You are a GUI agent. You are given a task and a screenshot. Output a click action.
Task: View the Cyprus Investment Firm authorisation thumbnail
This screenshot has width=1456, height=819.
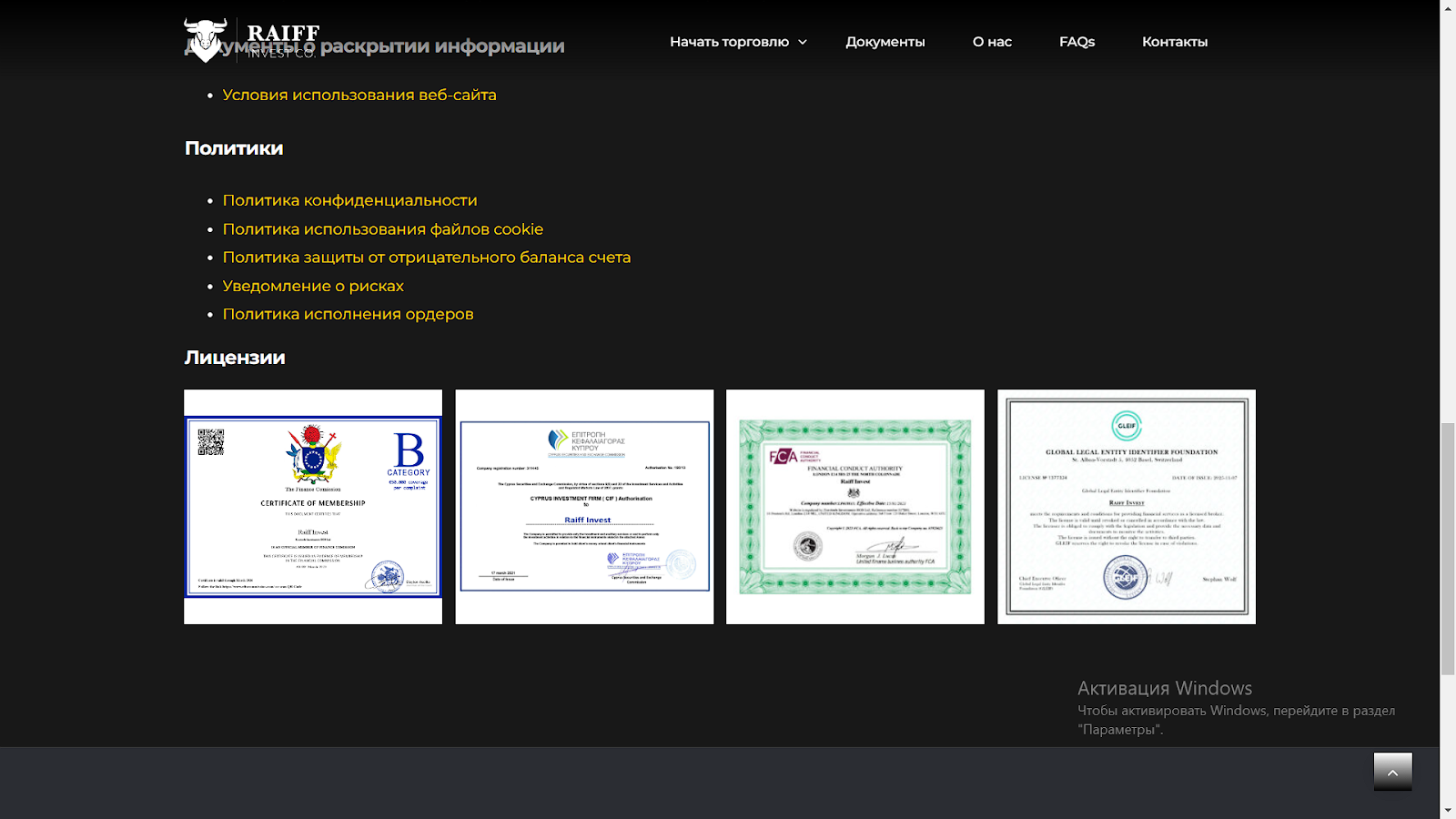click(x=584, y=507)
